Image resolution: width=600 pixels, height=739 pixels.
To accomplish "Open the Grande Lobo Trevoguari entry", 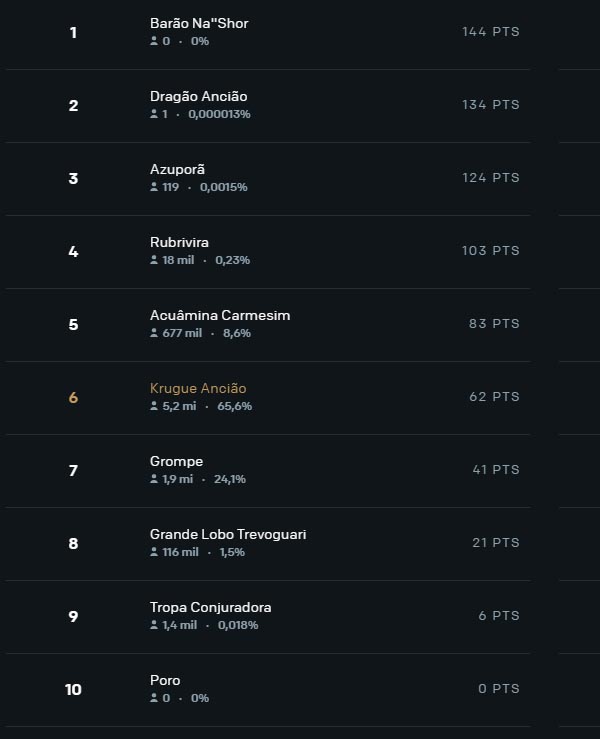I will pyautogui.click(x=228, y=534).
